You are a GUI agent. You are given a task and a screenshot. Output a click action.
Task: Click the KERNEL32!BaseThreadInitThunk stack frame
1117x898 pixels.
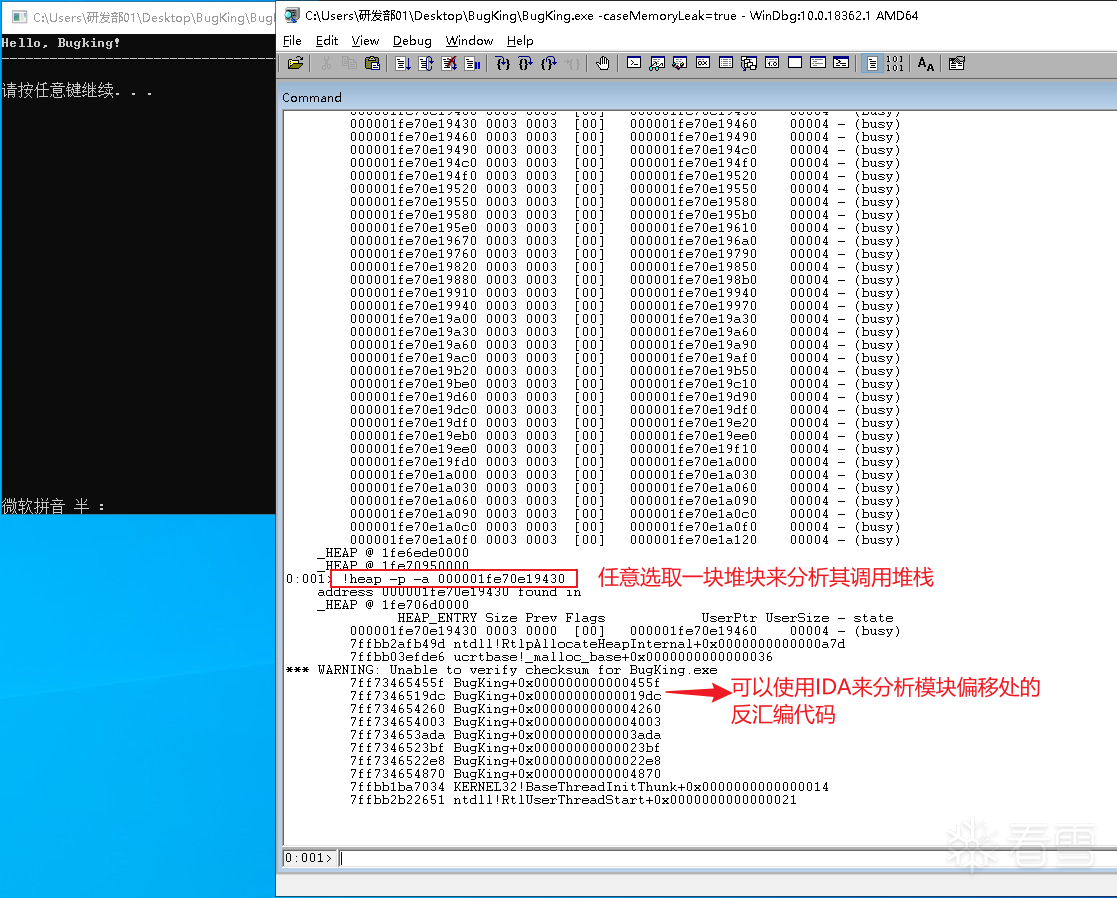point(589,787)
